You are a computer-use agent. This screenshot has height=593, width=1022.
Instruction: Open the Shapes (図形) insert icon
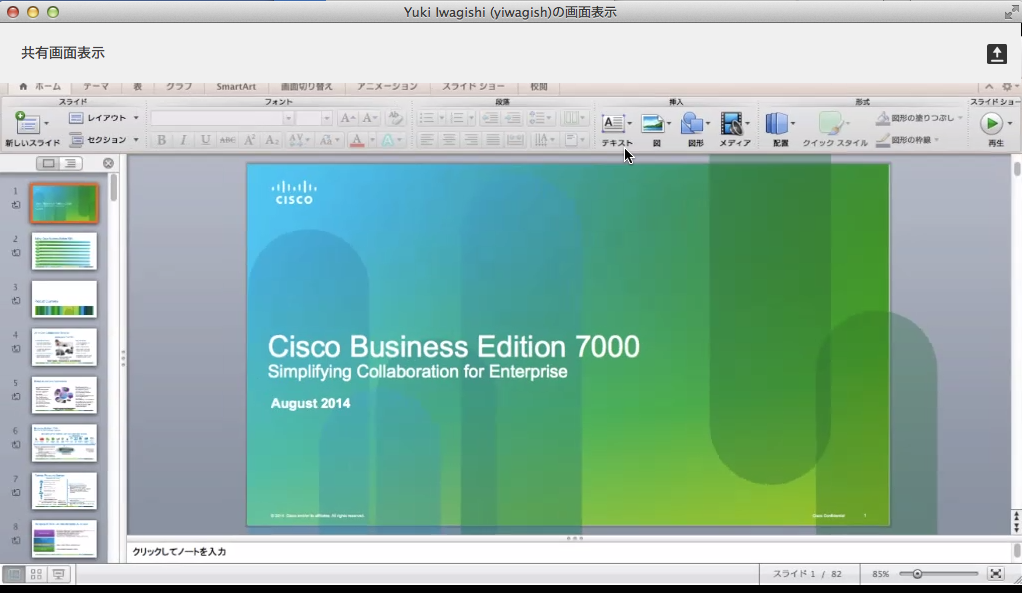692,123
